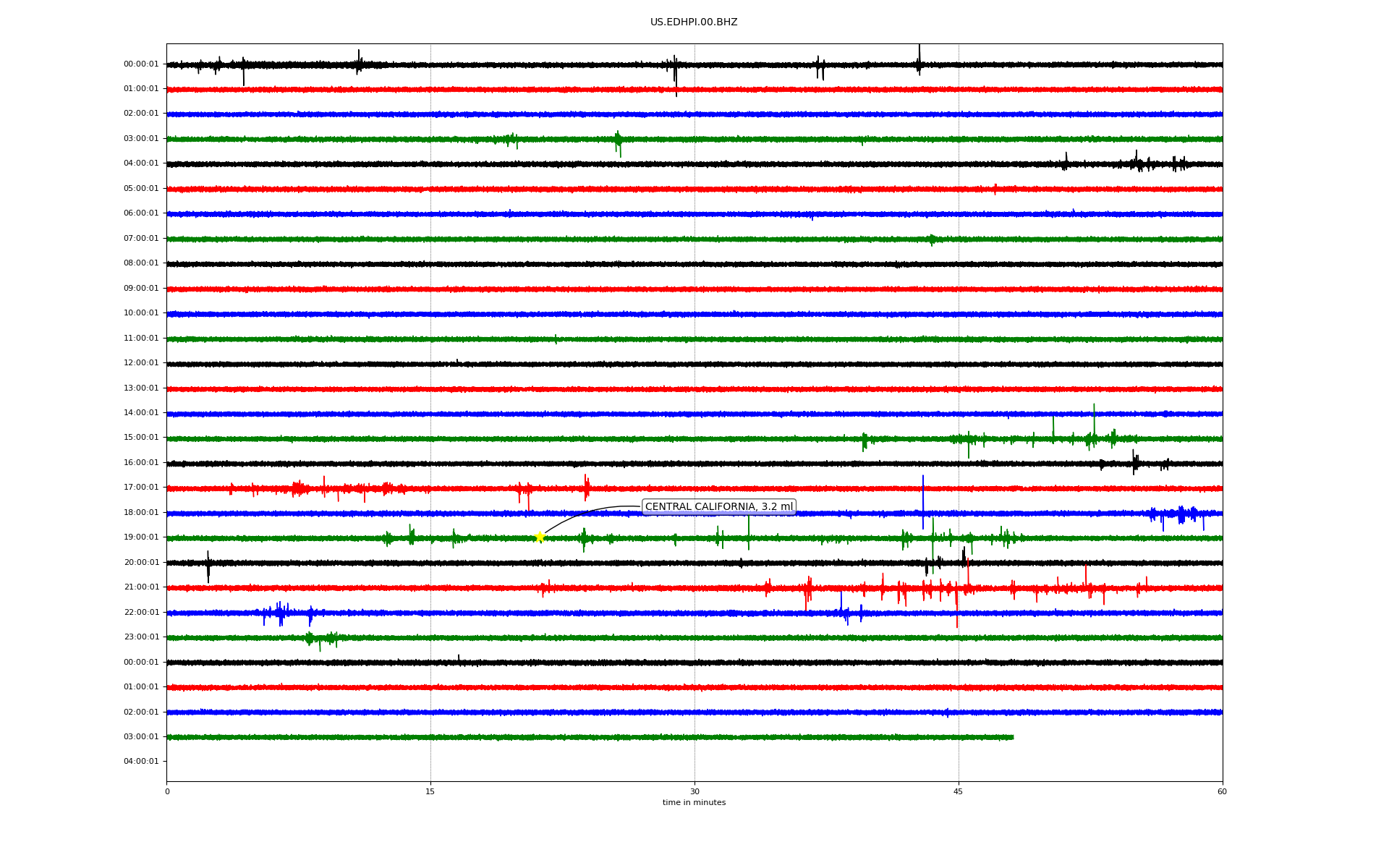Screen dimensions: 1389x868
Task: Click the 11:00:01 row time label
Action: (141, 339)
